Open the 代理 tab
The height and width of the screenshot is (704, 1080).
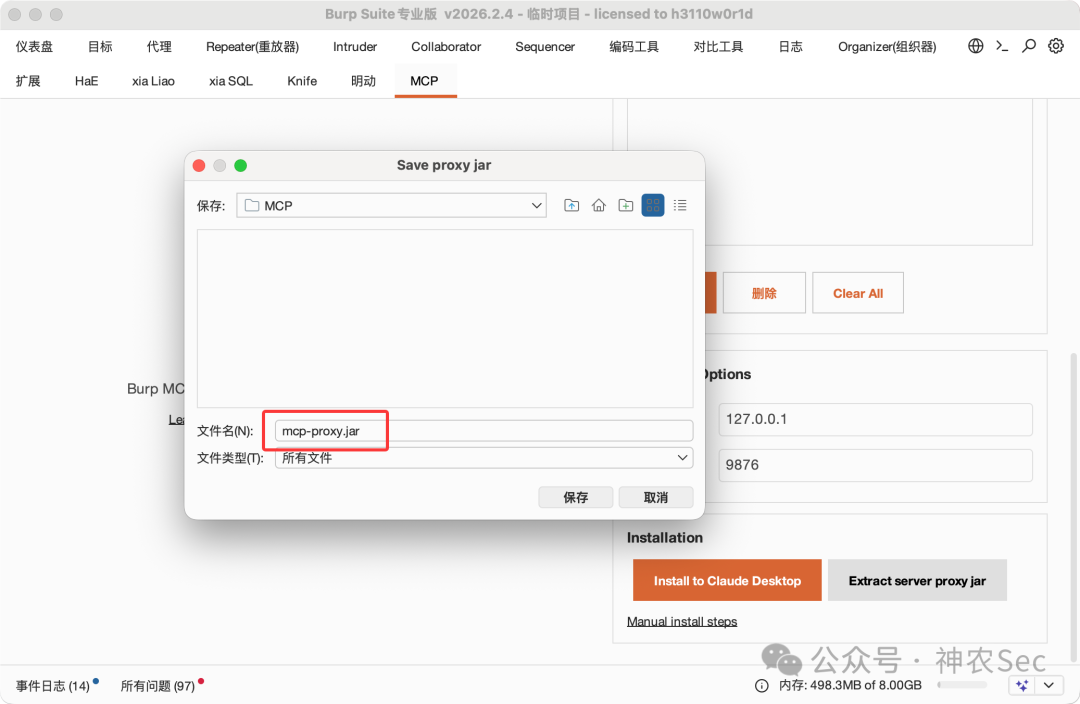point(159,46)
